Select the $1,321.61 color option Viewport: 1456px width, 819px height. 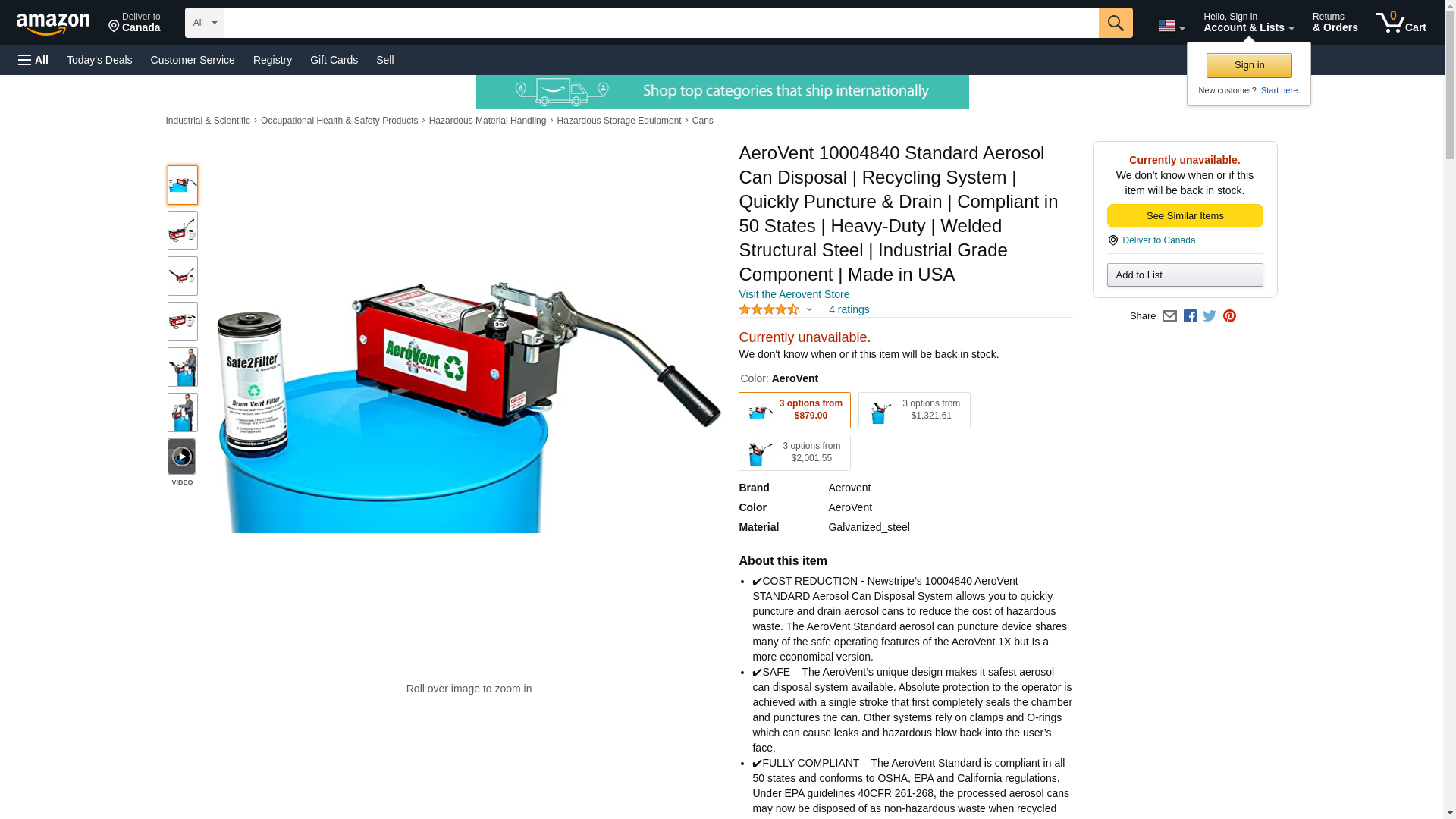coord(914,410)
